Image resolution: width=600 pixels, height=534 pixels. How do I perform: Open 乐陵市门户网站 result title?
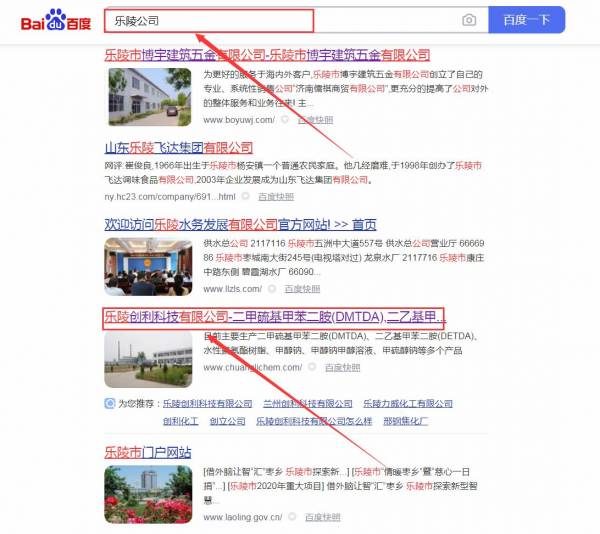(147, 451)
